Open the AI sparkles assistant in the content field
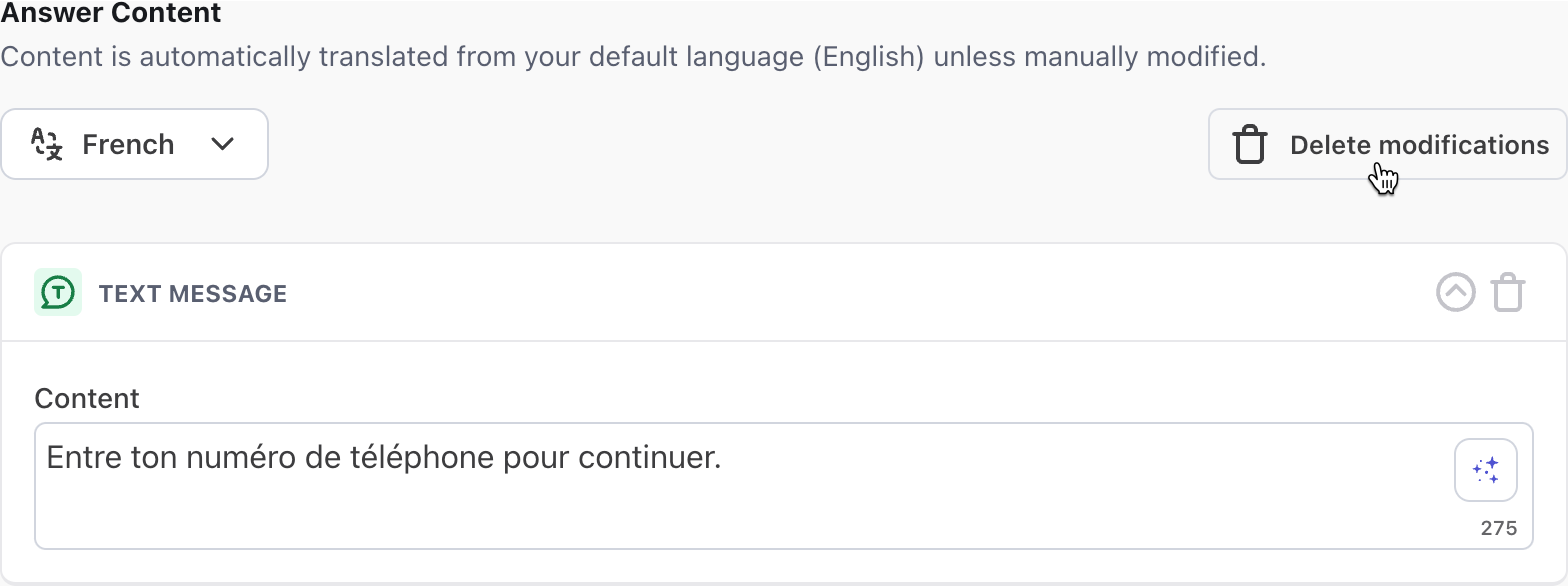 [x=1485, y=469]
